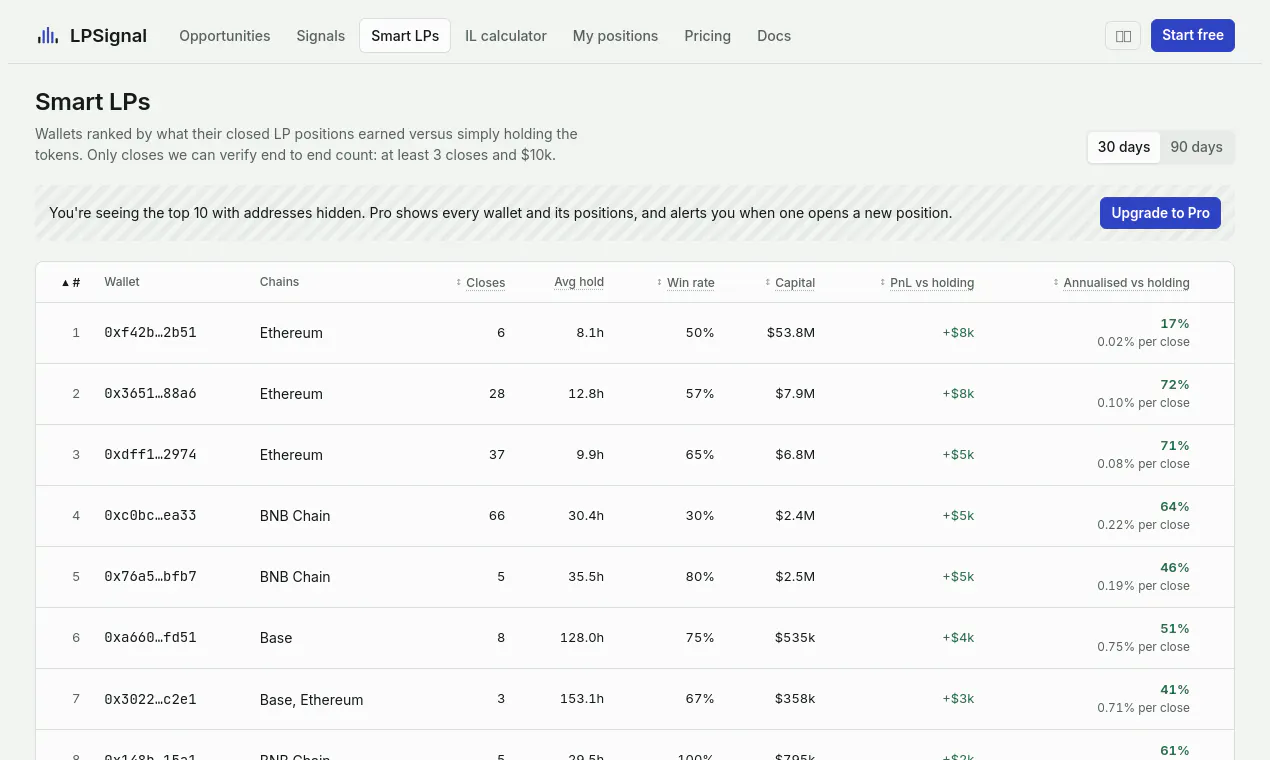The image size is (1270, 760).
Task: Click the 66 closes cell
Action: (497, 516)
